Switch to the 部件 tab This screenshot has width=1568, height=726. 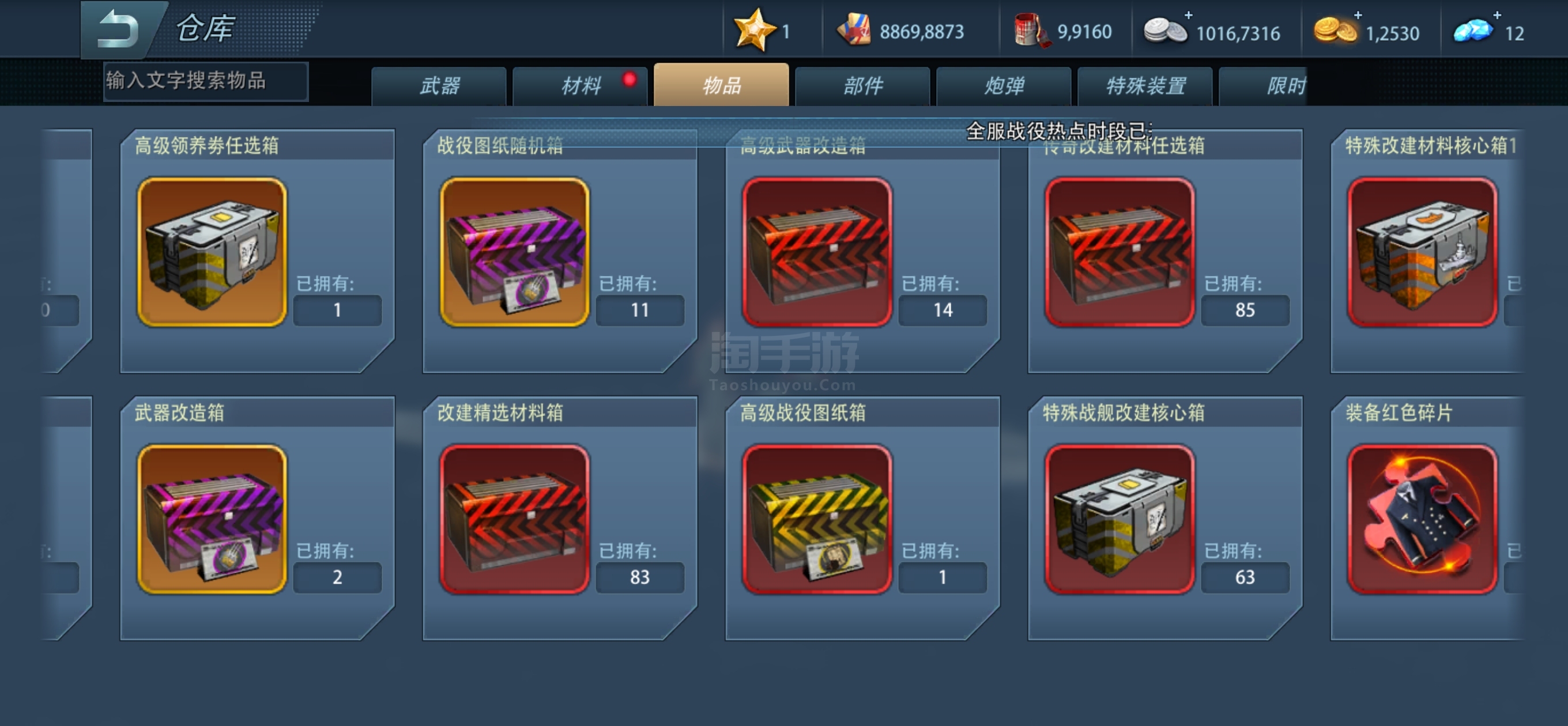click(862, 86)
